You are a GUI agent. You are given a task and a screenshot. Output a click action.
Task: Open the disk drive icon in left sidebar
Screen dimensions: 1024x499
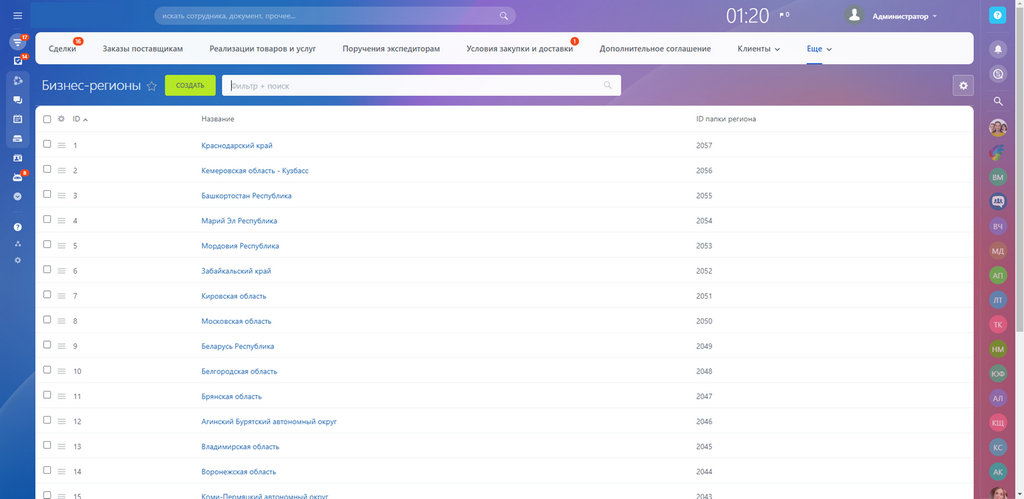(18, 138)
